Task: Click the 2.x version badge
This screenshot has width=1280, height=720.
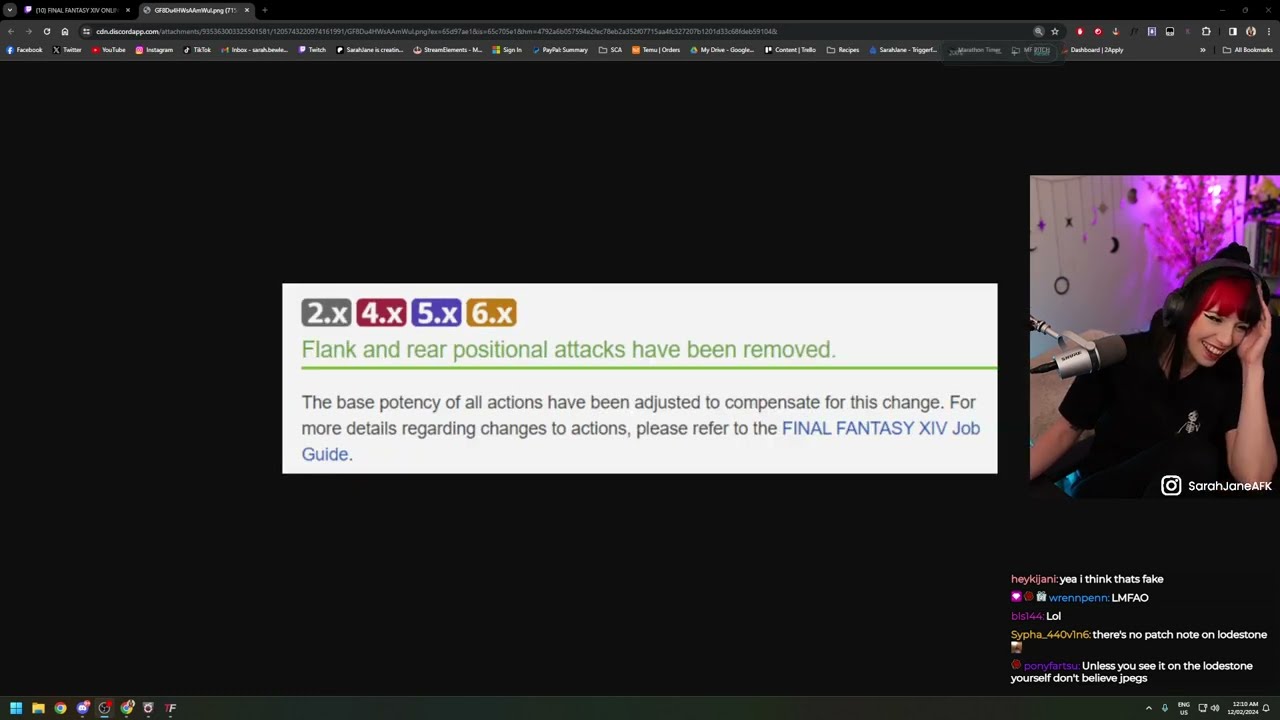Action: 327,313
